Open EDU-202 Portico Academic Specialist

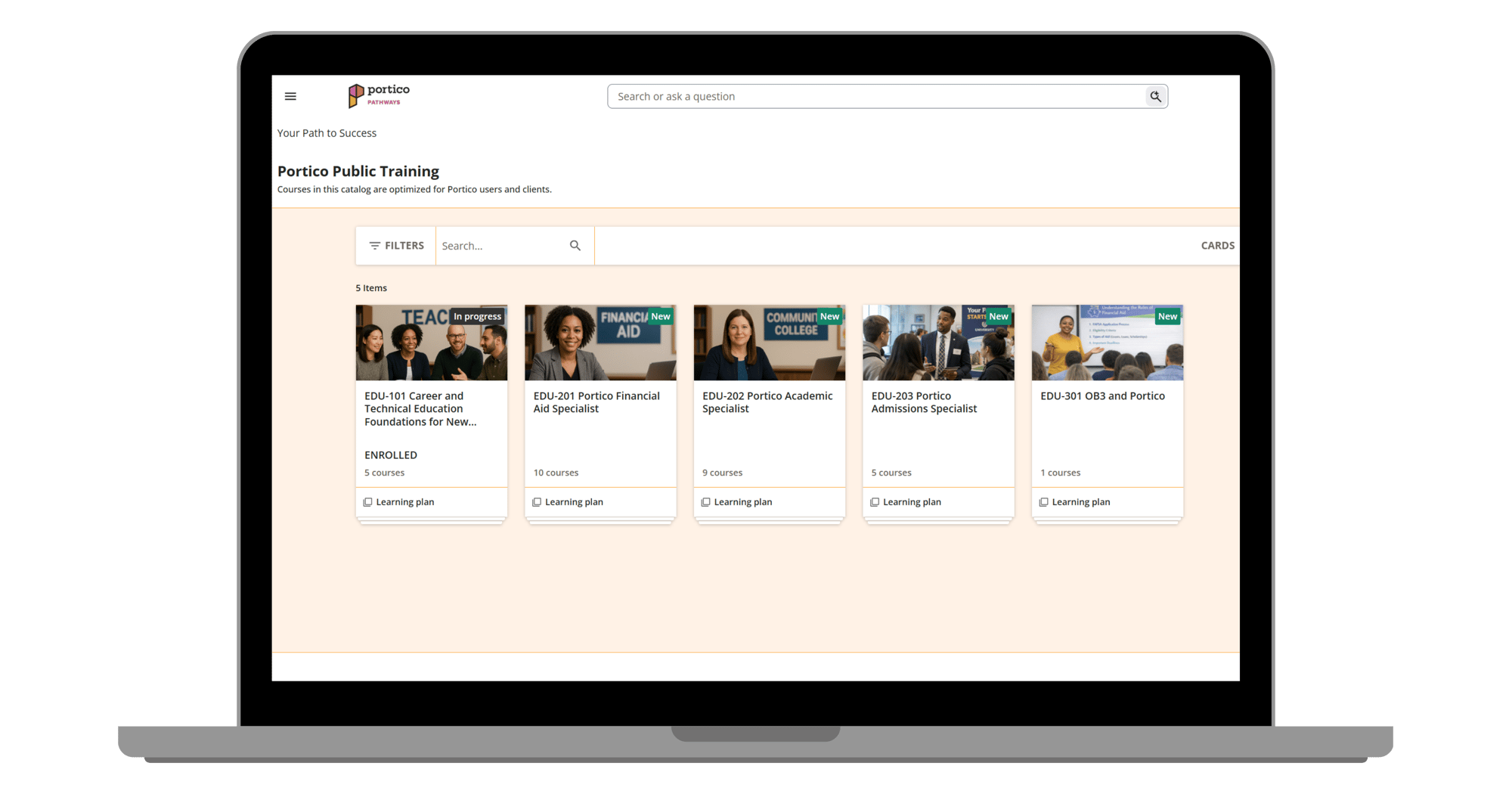click(x=767, y=402)
